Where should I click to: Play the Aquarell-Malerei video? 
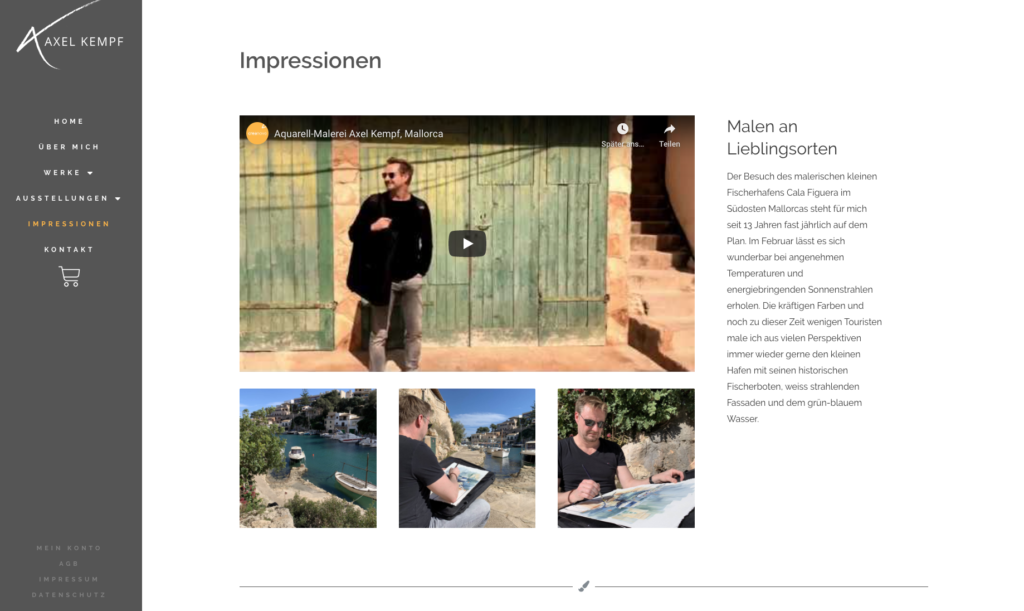click(467, 243)
